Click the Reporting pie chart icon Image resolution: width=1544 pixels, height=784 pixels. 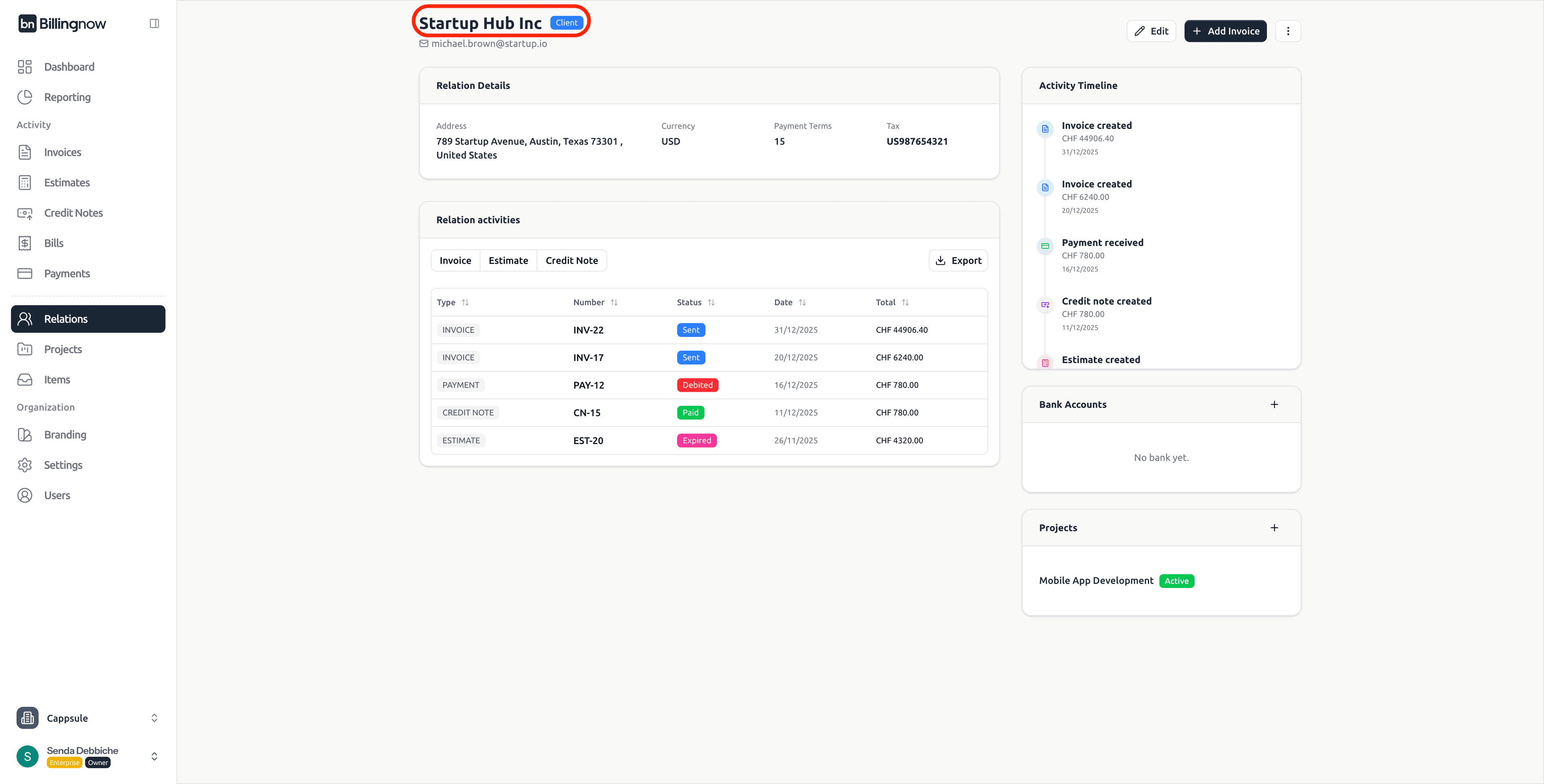click(25, 97)
